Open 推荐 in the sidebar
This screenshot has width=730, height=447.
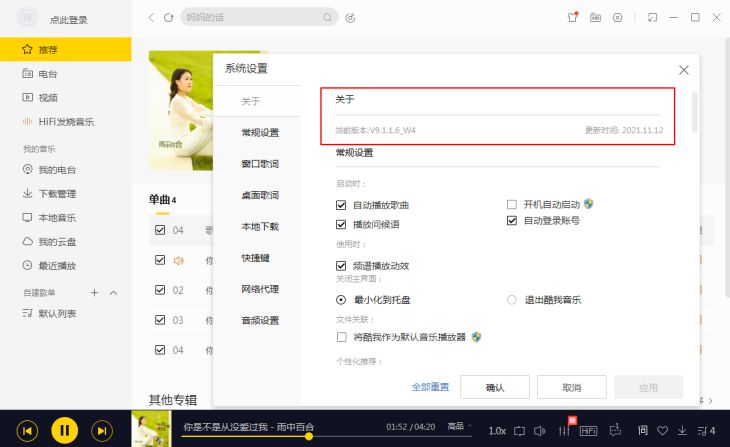click(66, 49)
